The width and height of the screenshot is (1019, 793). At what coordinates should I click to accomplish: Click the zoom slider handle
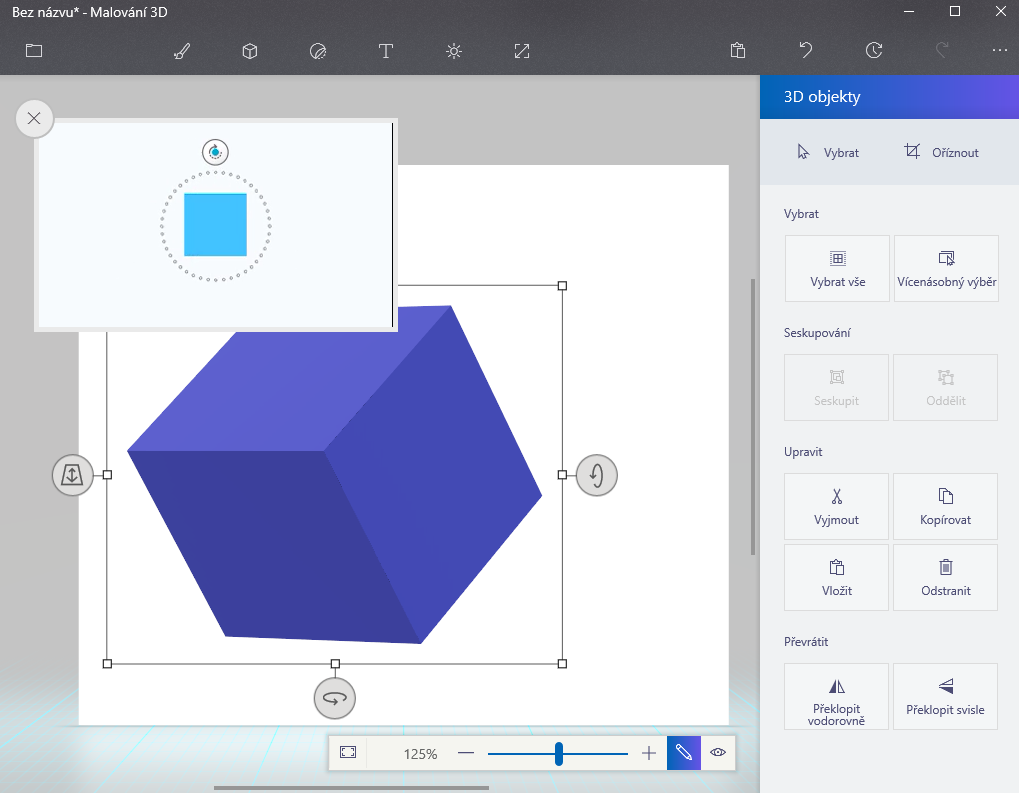point(559,753)
